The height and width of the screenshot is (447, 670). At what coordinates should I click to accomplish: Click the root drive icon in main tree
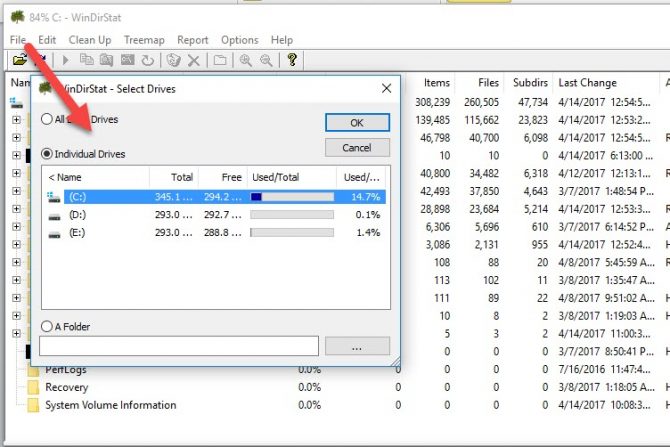pyautogui.click(x=16, y=103)
